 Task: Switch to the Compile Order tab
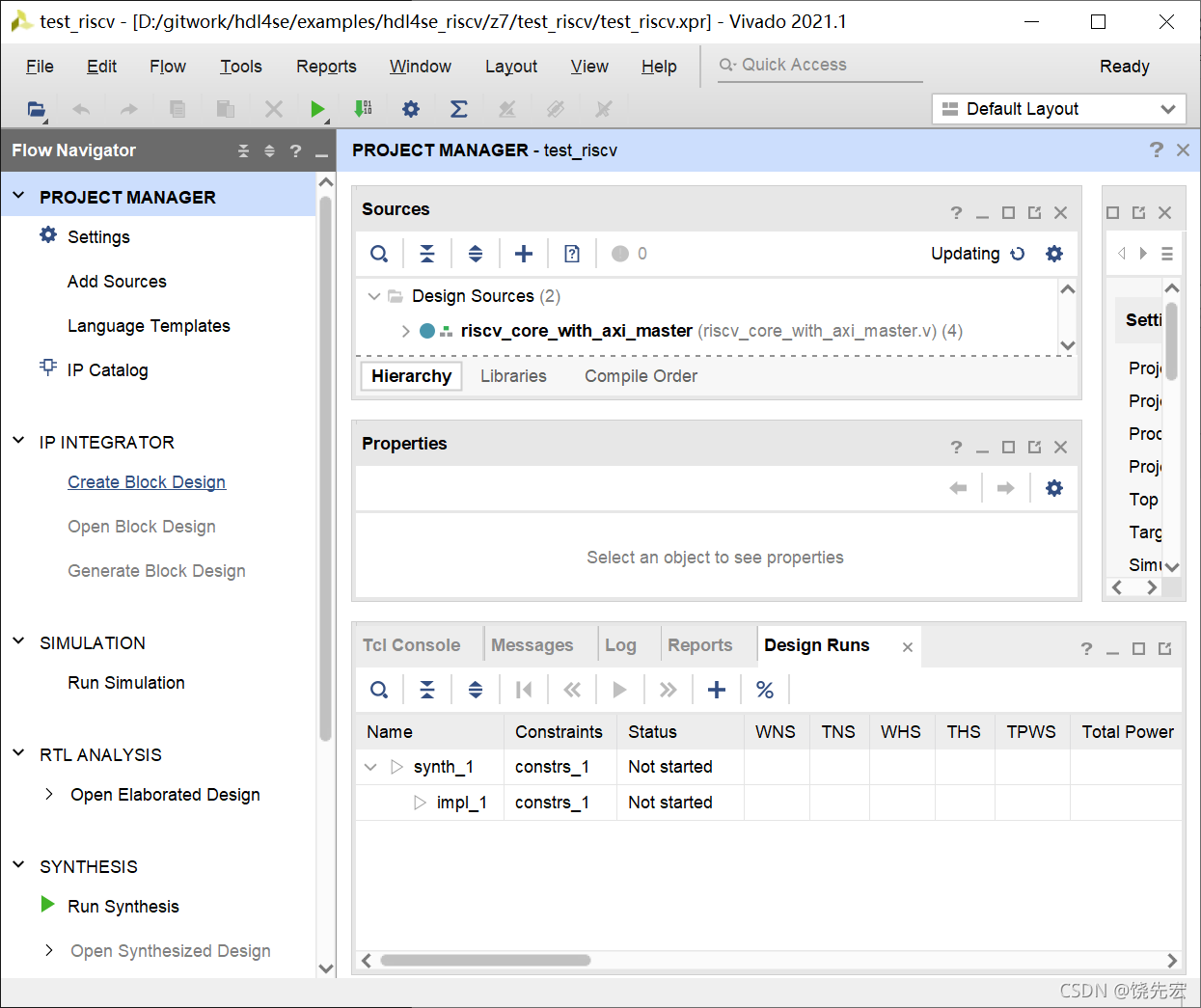641,376
